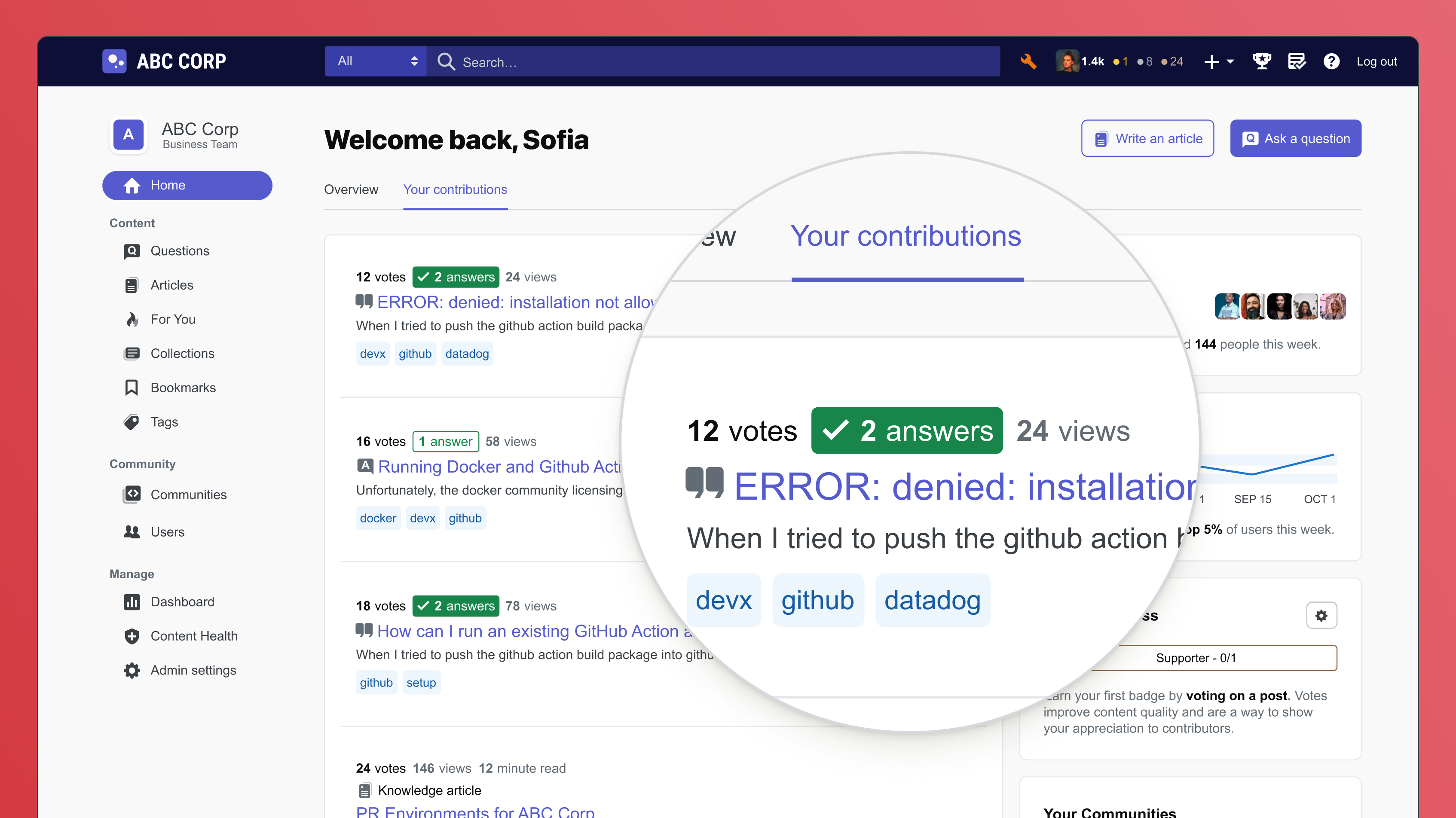Click the search magnifier icon
The height and width of the screenshot is (818, 1456).
click(446, 61)
